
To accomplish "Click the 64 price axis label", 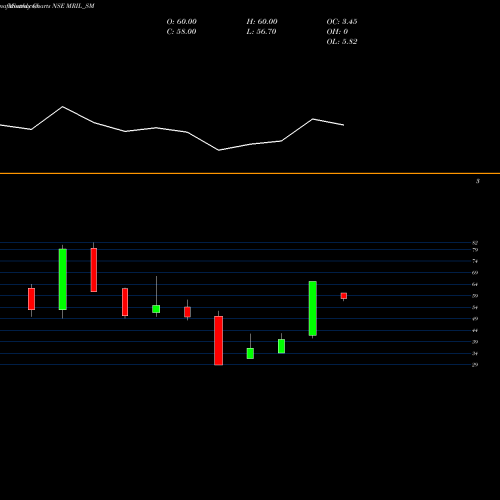I will pos(475,284).
